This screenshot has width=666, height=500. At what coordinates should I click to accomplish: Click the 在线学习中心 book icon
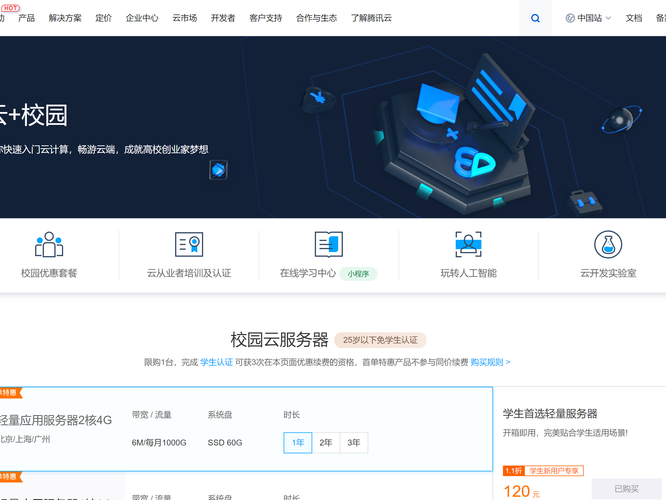[x=329, y=244]
